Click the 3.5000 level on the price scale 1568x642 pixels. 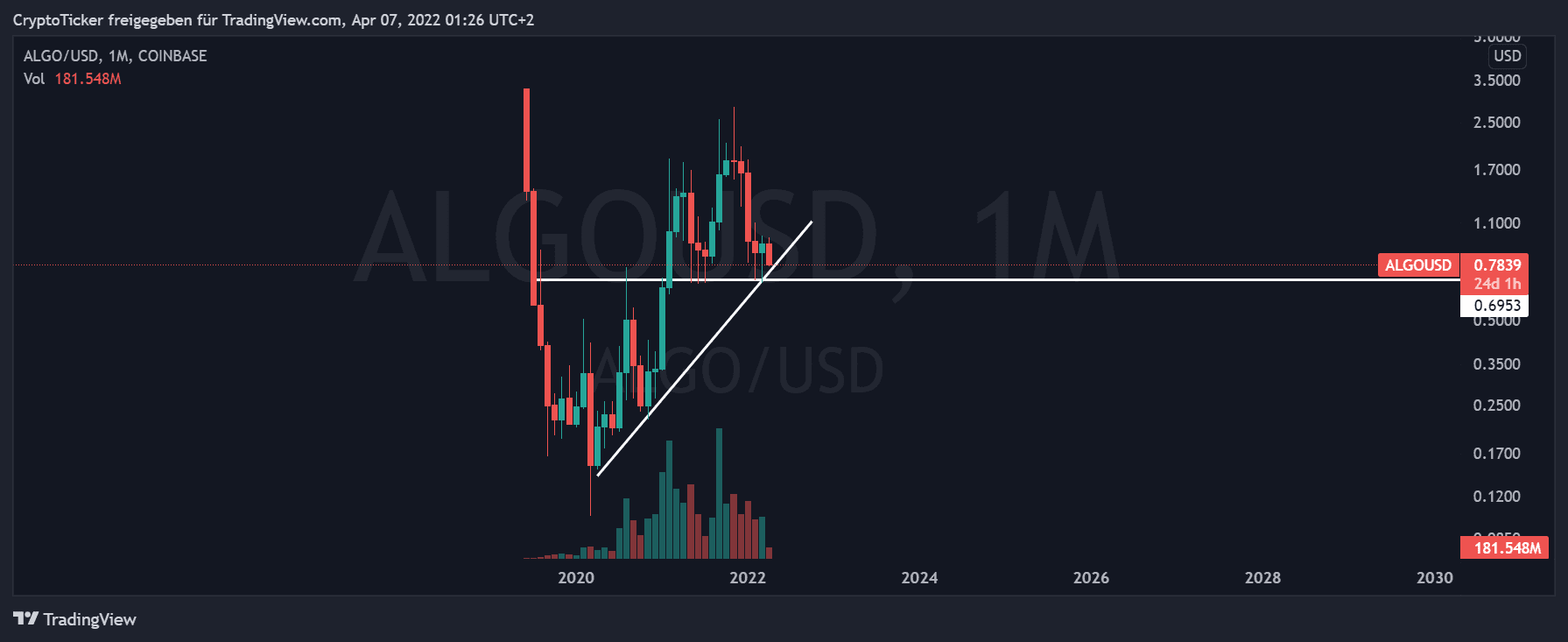(x=1496, y=81)
